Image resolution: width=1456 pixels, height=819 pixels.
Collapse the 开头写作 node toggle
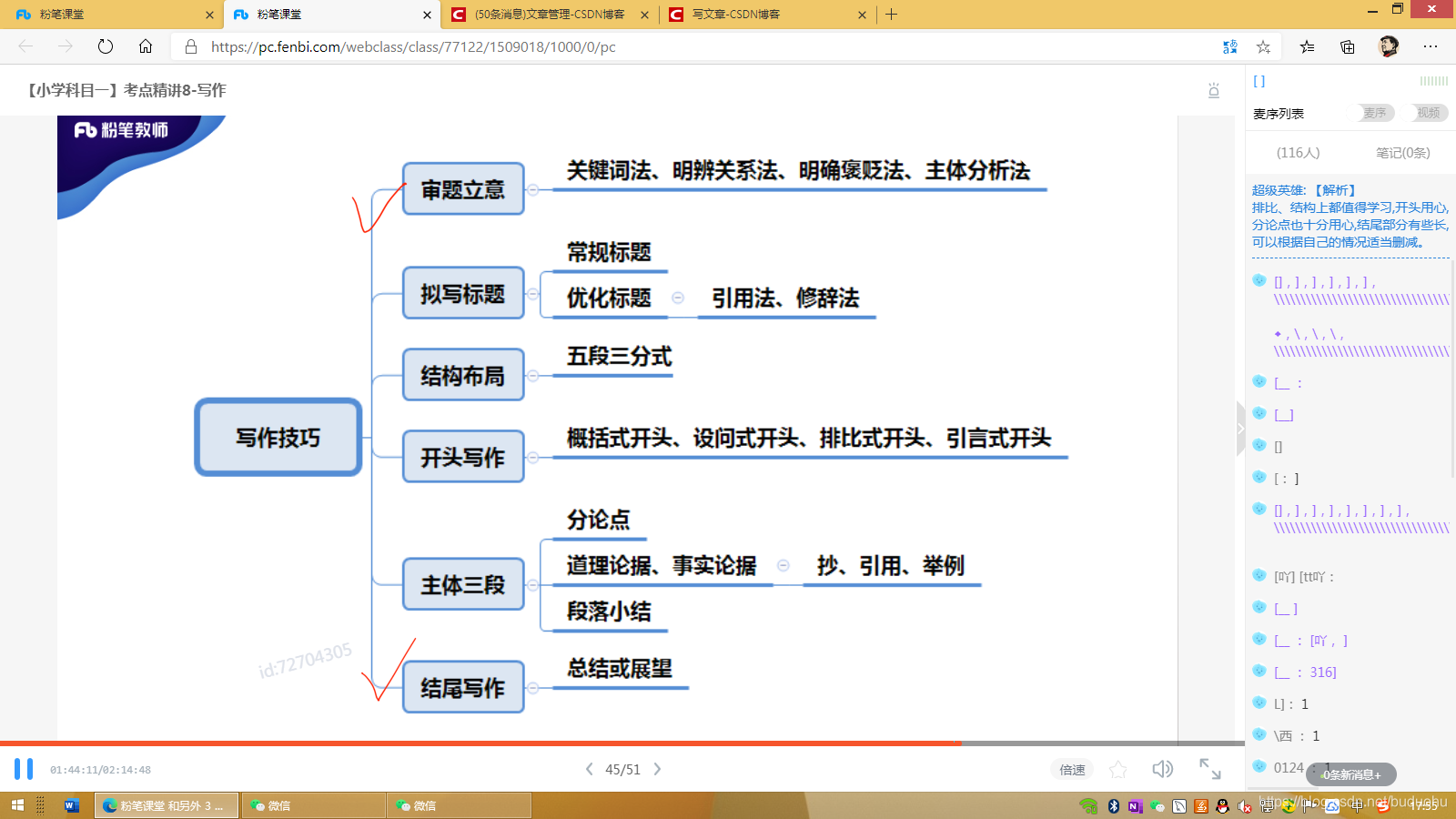[x=533, y=457]
